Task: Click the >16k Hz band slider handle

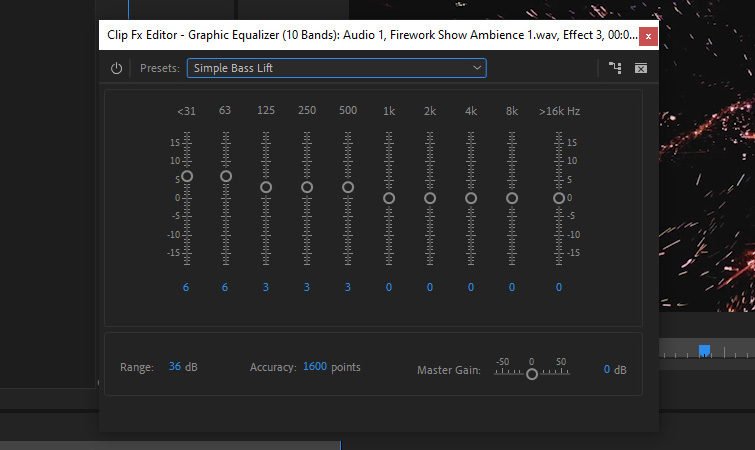Action: [x=559, y=198]
